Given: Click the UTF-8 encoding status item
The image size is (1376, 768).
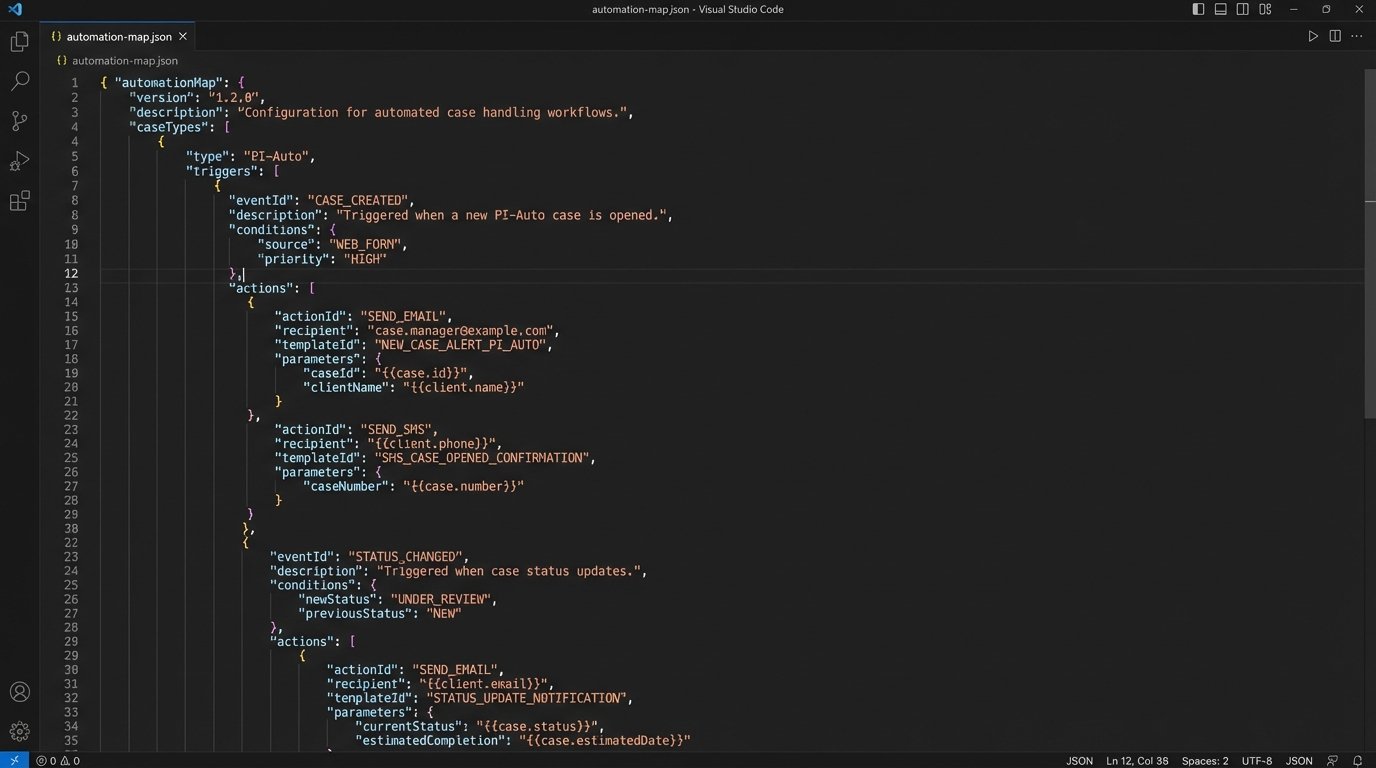Looking at the screenshot, I should tap(1256, 761).
